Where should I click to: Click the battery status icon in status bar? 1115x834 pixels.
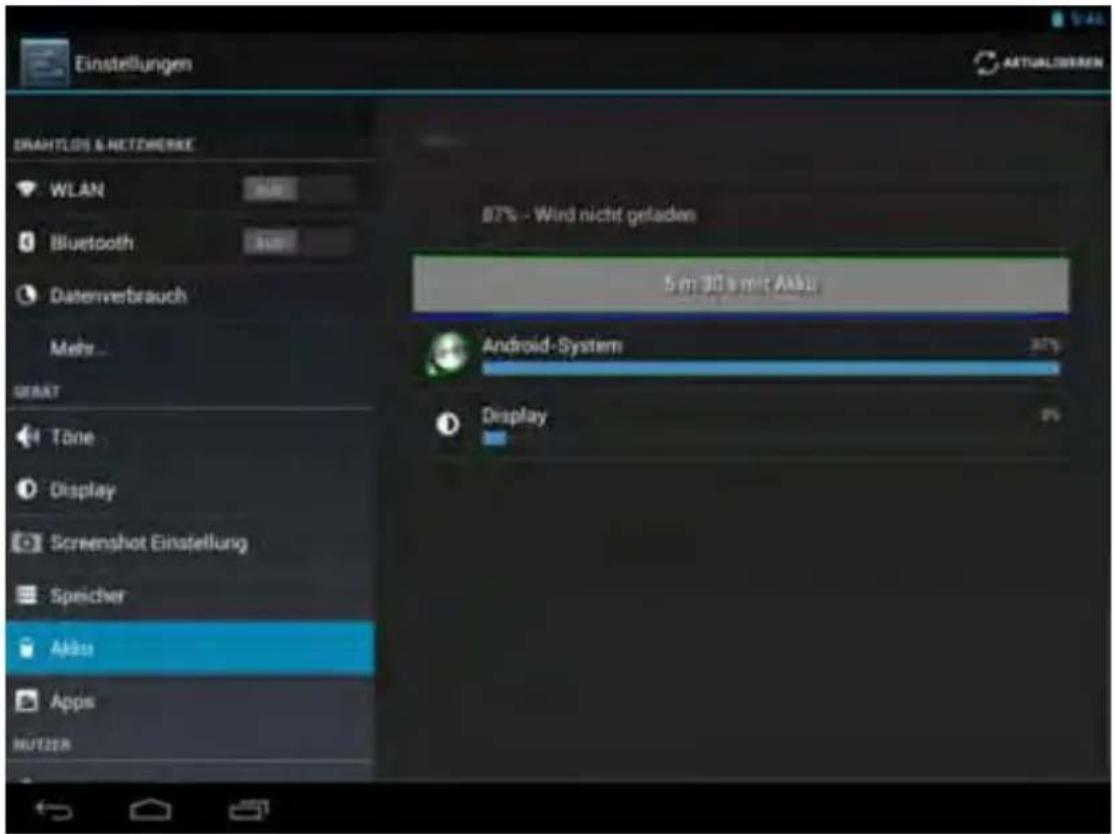(1057, 19)
